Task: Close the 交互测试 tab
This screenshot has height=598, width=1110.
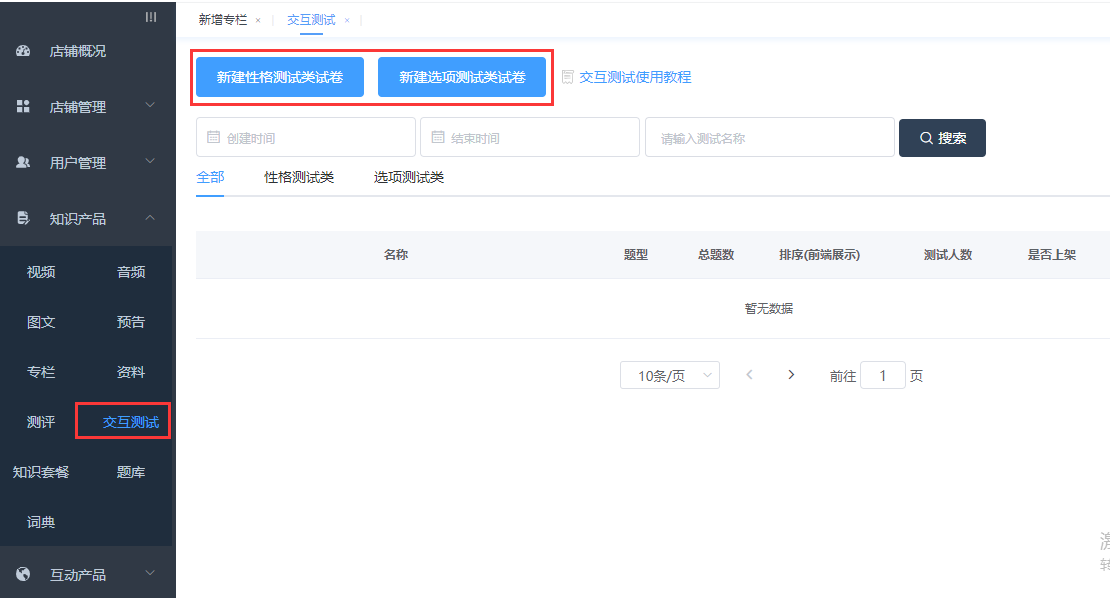Action: point(347,20)
